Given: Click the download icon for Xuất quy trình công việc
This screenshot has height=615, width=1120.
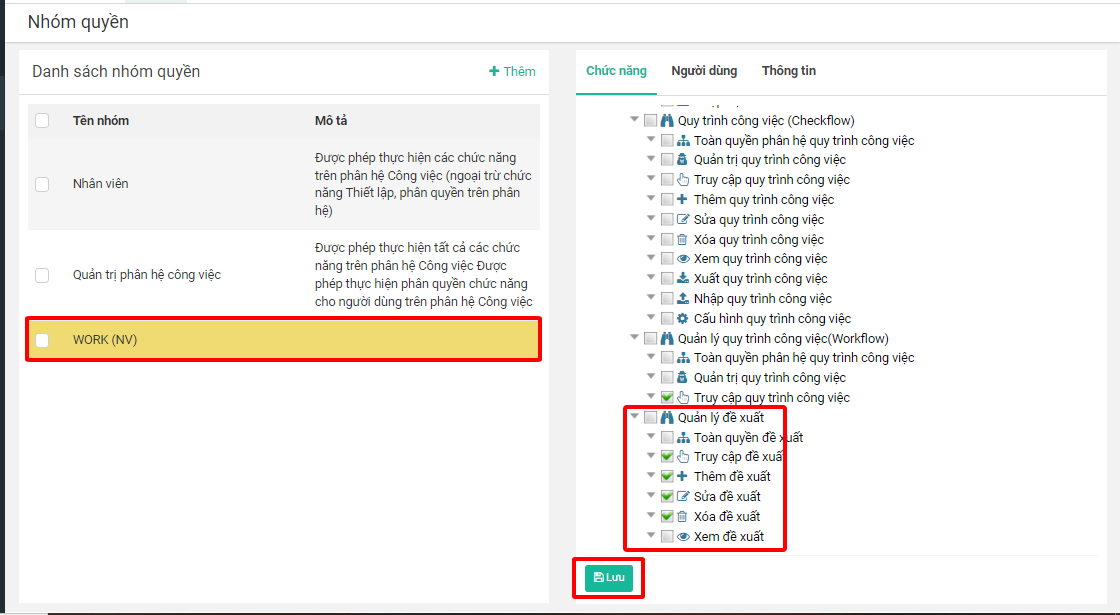Looking at the screenshot, I should 683,279.
